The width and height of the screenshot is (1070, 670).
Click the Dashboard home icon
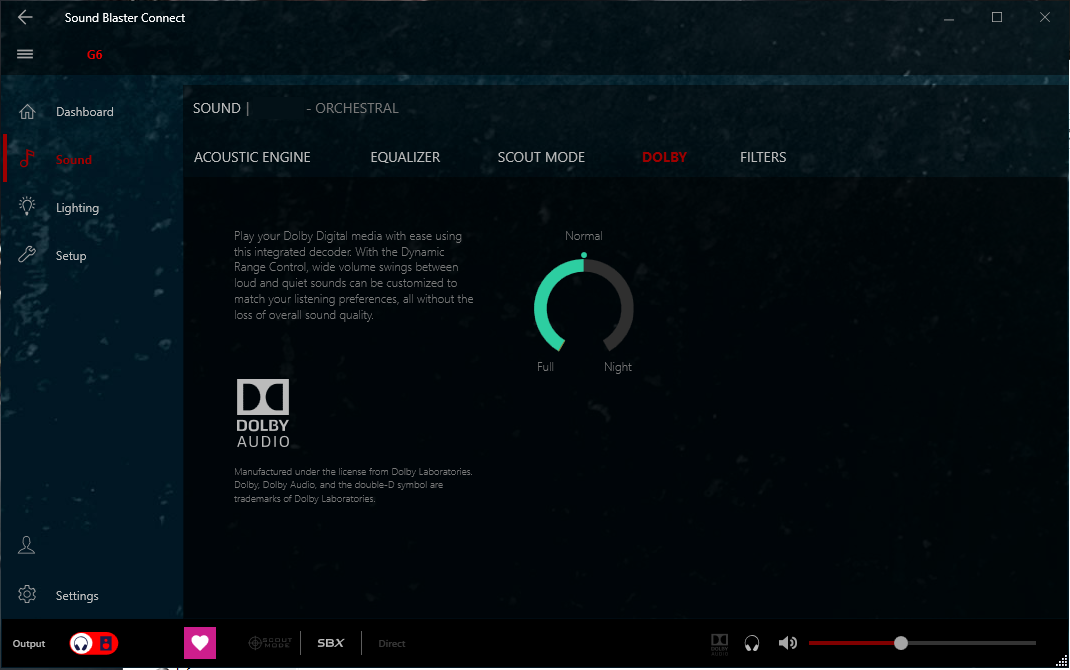27,111
